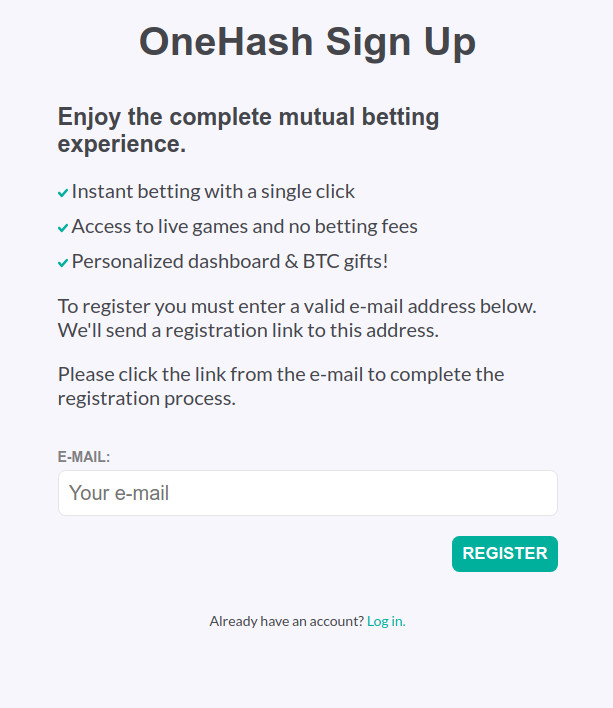Click the "Already have an account?" text
613x708 pixels.
286,621
